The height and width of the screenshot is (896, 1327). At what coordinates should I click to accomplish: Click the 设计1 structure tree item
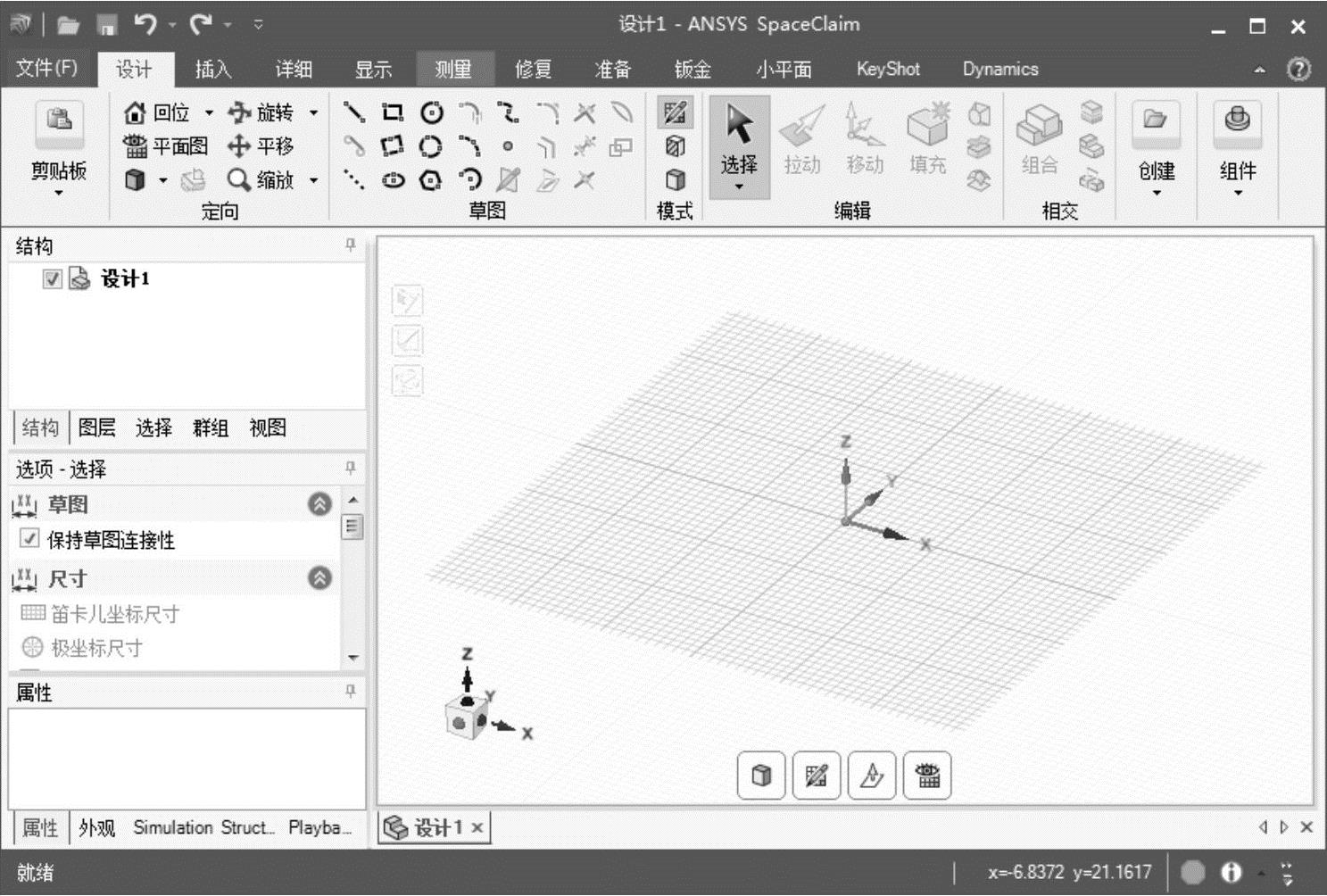click(125, 279)
